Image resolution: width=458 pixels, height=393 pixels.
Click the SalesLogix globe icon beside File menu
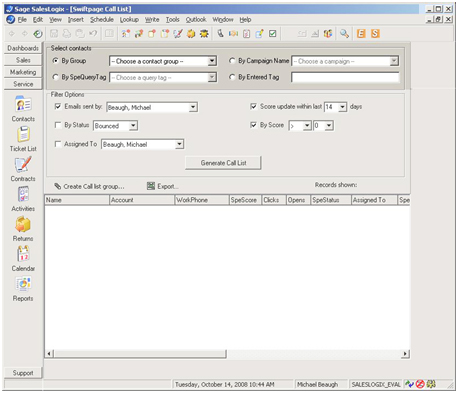(x=11, y=19)
